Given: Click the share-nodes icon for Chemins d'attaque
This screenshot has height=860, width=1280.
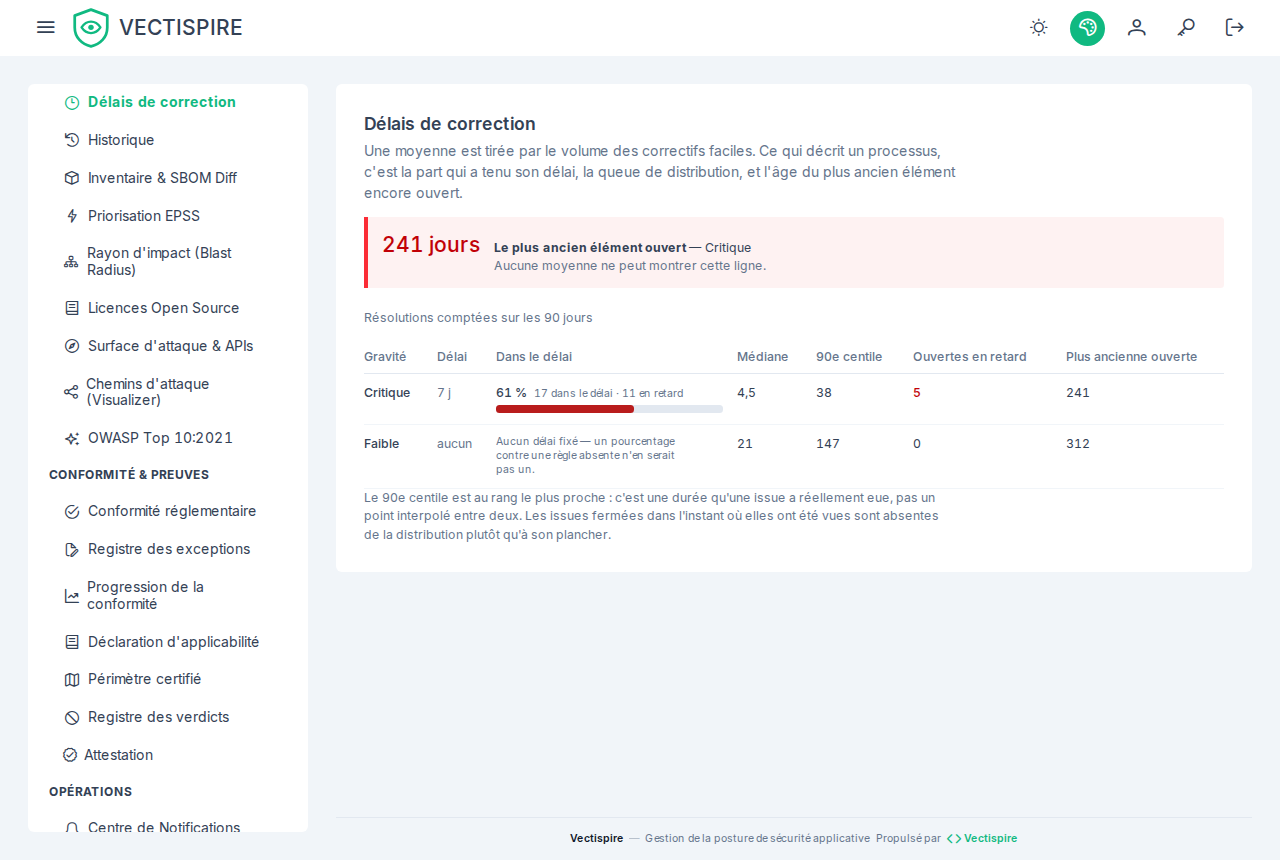Looking at the screenshot, I should pos(71,392).
